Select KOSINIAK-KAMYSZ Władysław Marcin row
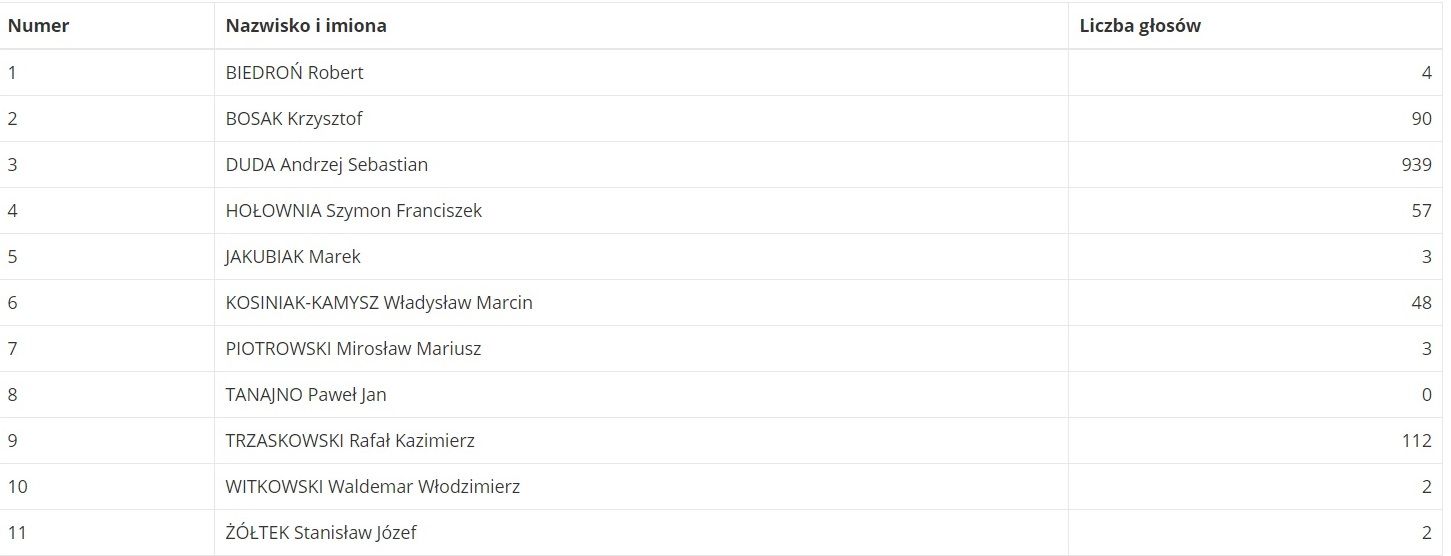 [x=379, y=302]
